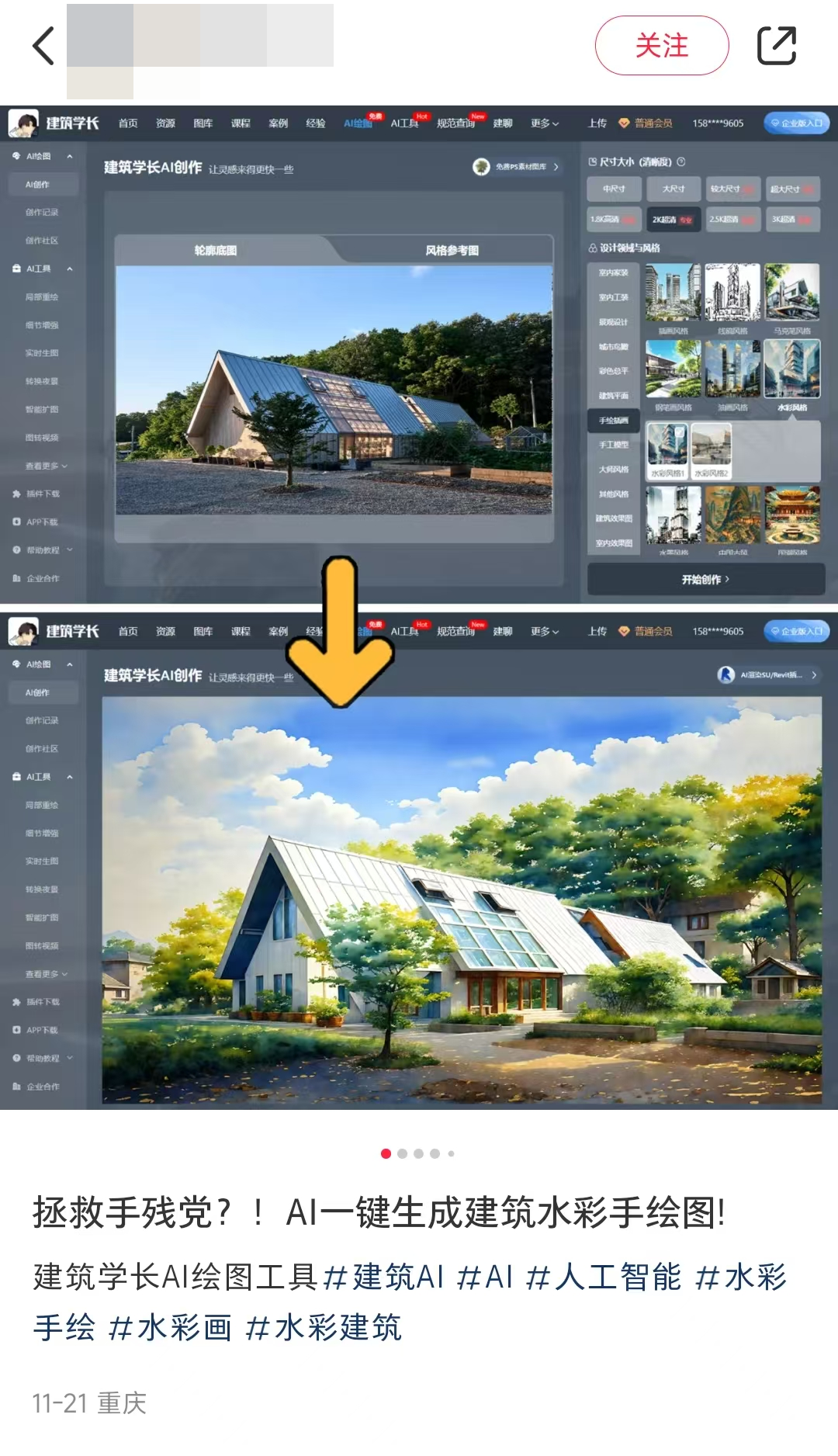The height and width of the screenshot is (1456, 838).
Task: Open the #建筑AI hashtag
Action: click(383, 1277)
